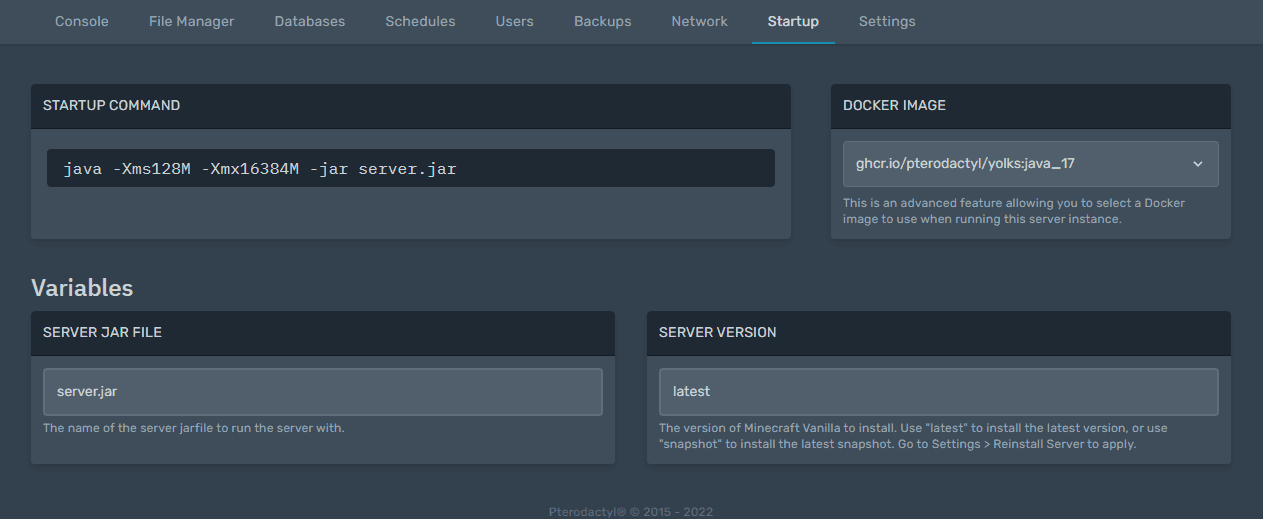This screenshot has height=519, width=1263.
Task: Click the chevron arrow in Docker image selector
Action: 1198,164
